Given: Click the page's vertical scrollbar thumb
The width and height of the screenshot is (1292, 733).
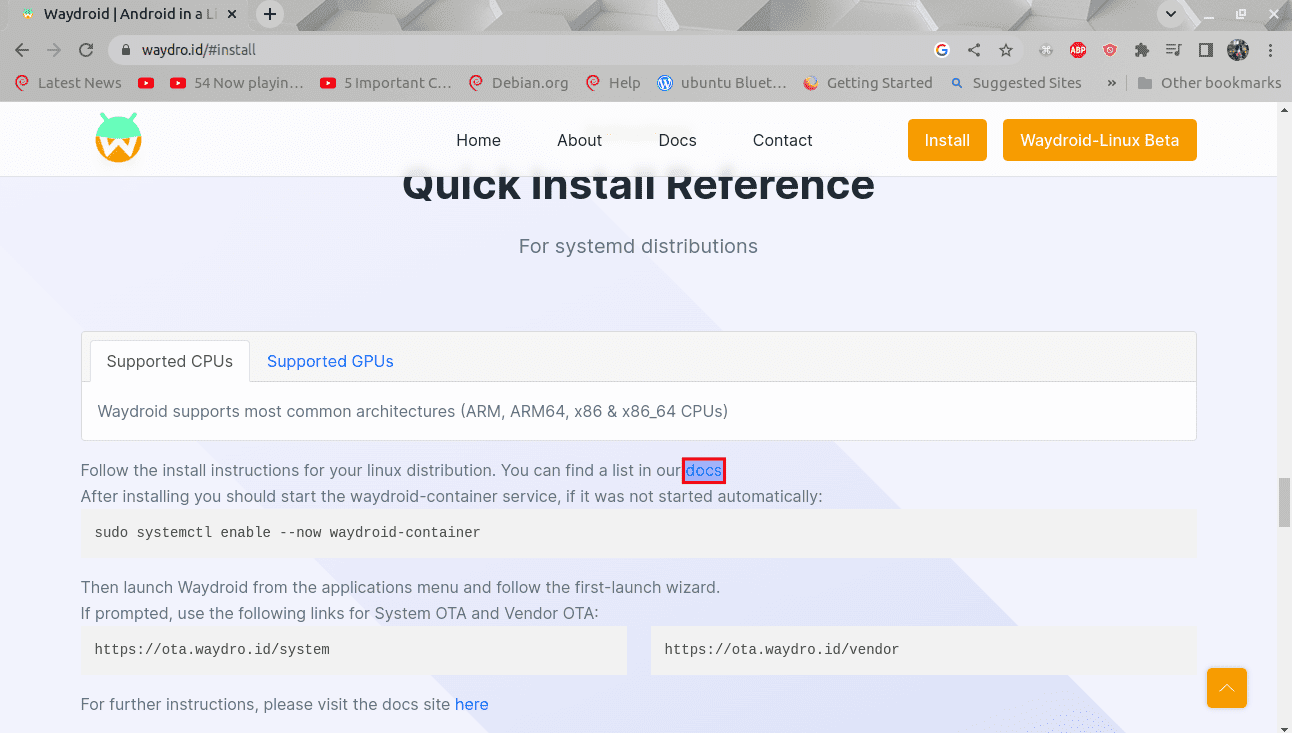Looking at the screenshot, I should [x=1284, y=502].
